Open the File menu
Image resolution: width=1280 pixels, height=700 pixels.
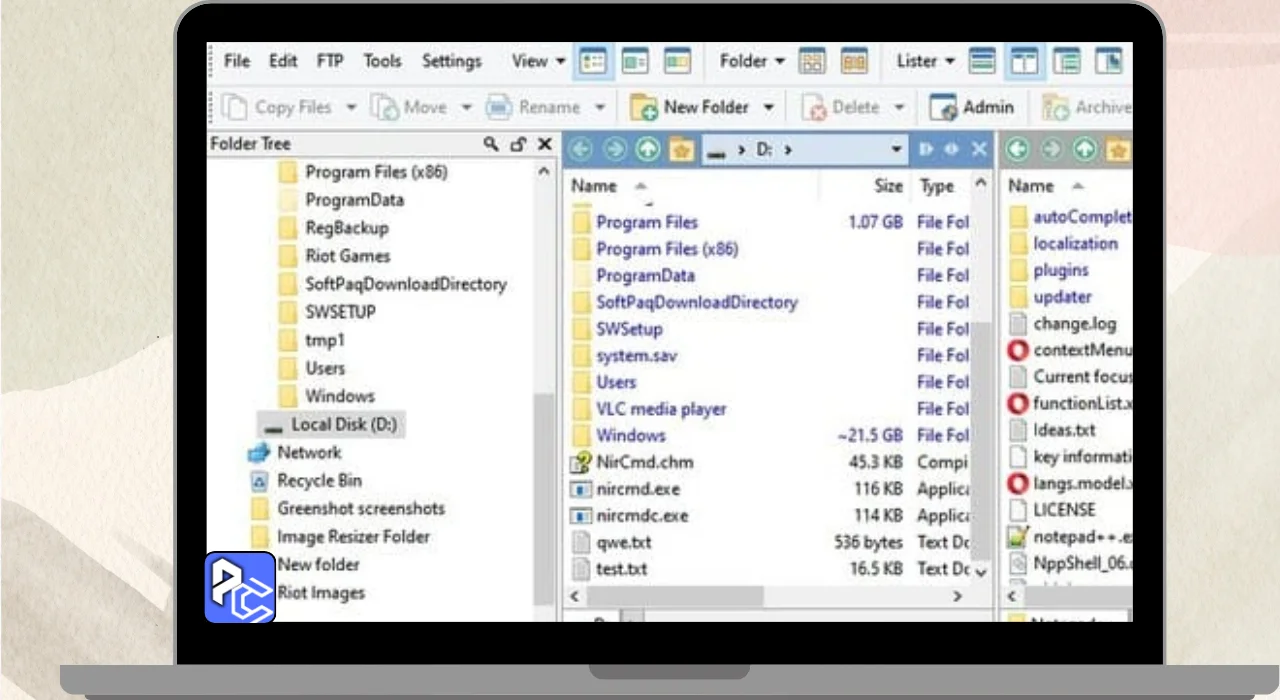(x=237, y=61)
